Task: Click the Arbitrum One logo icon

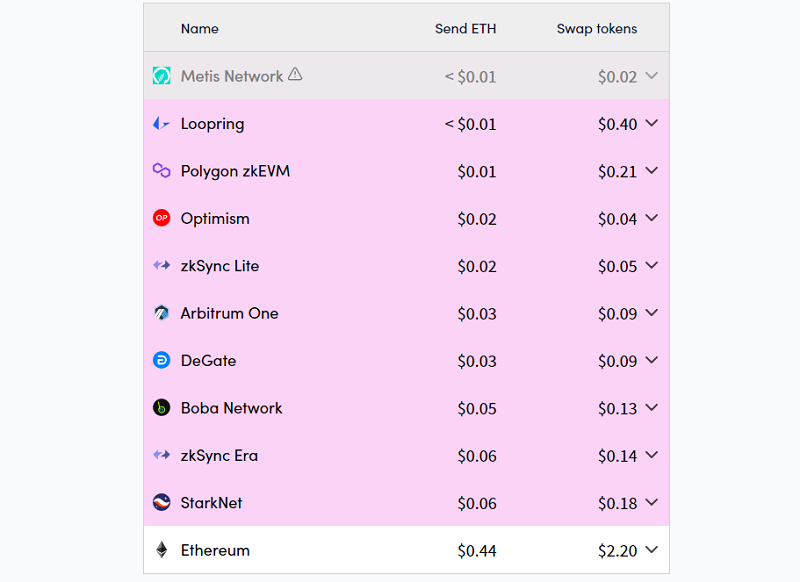Action: point(161,313)
